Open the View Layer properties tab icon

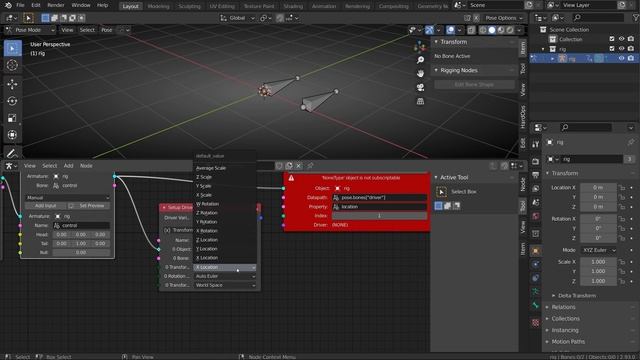click(536, 189)
